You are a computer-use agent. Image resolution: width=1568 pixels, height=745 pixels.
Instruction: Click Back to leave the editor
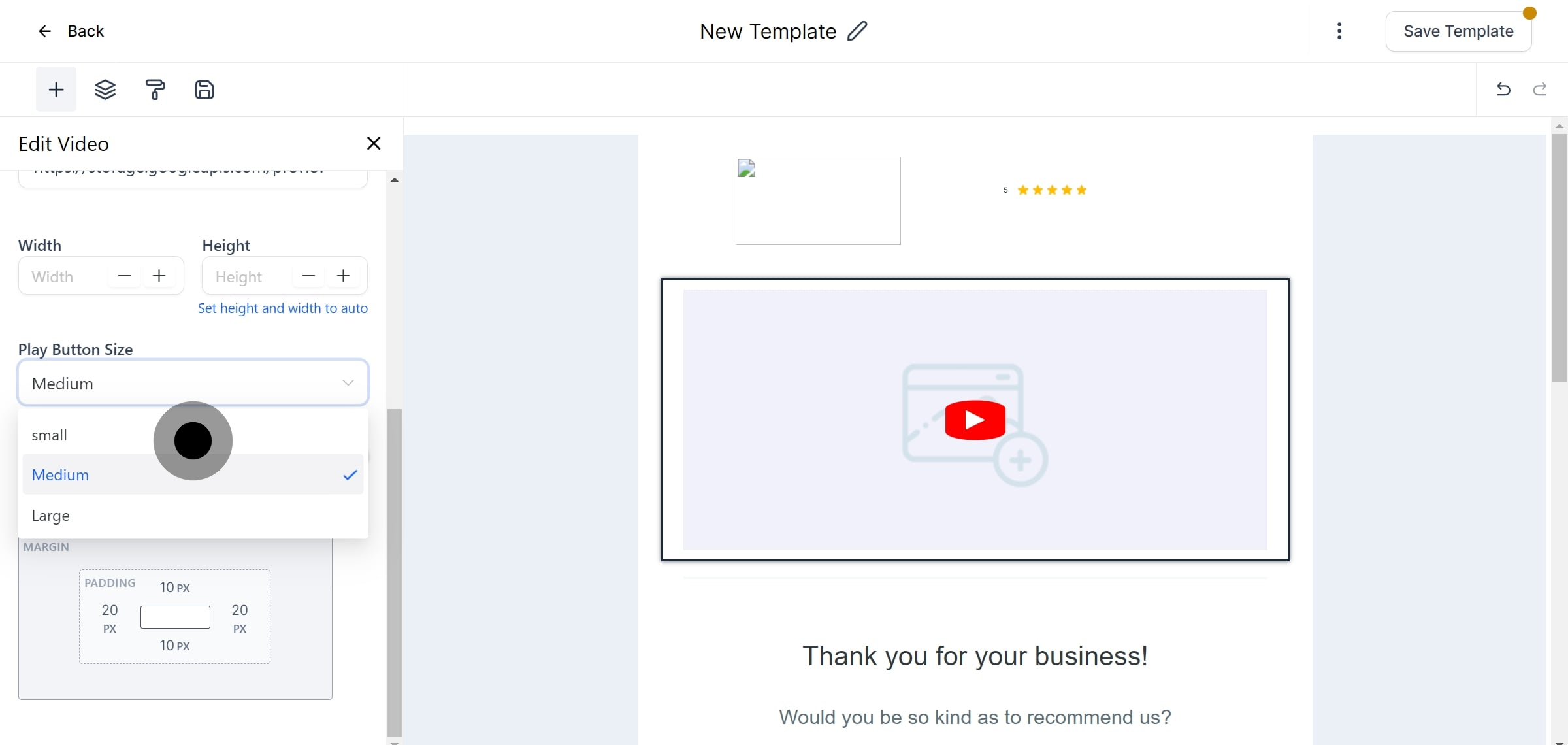pyautogui.click(x=71, y=31)
